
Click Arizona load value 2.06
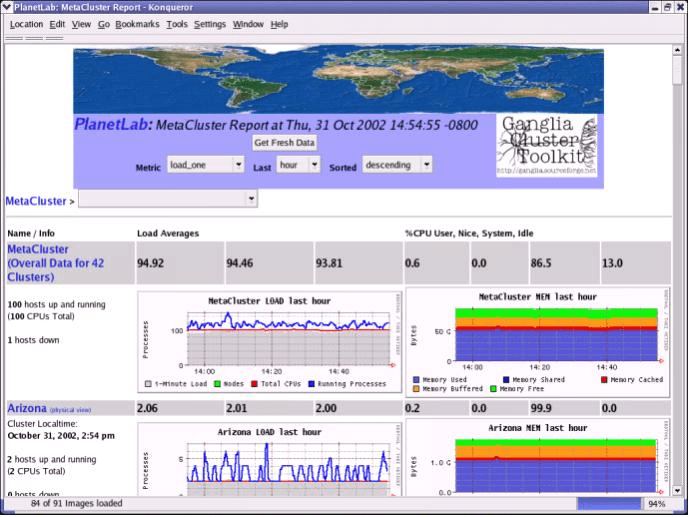coord(147,408)
